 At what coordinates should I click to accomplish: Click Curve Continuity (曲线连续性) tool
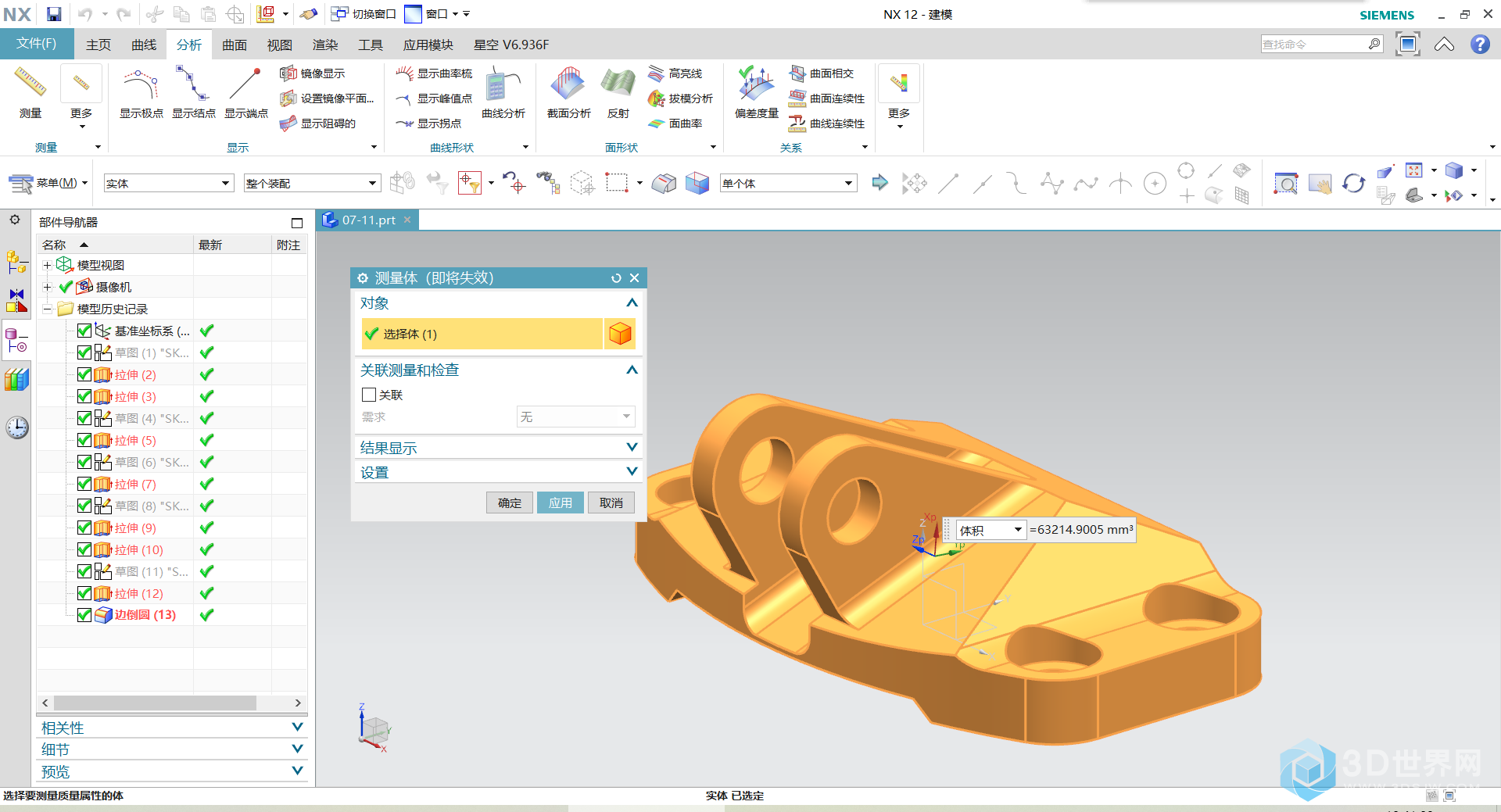[826, 123]
